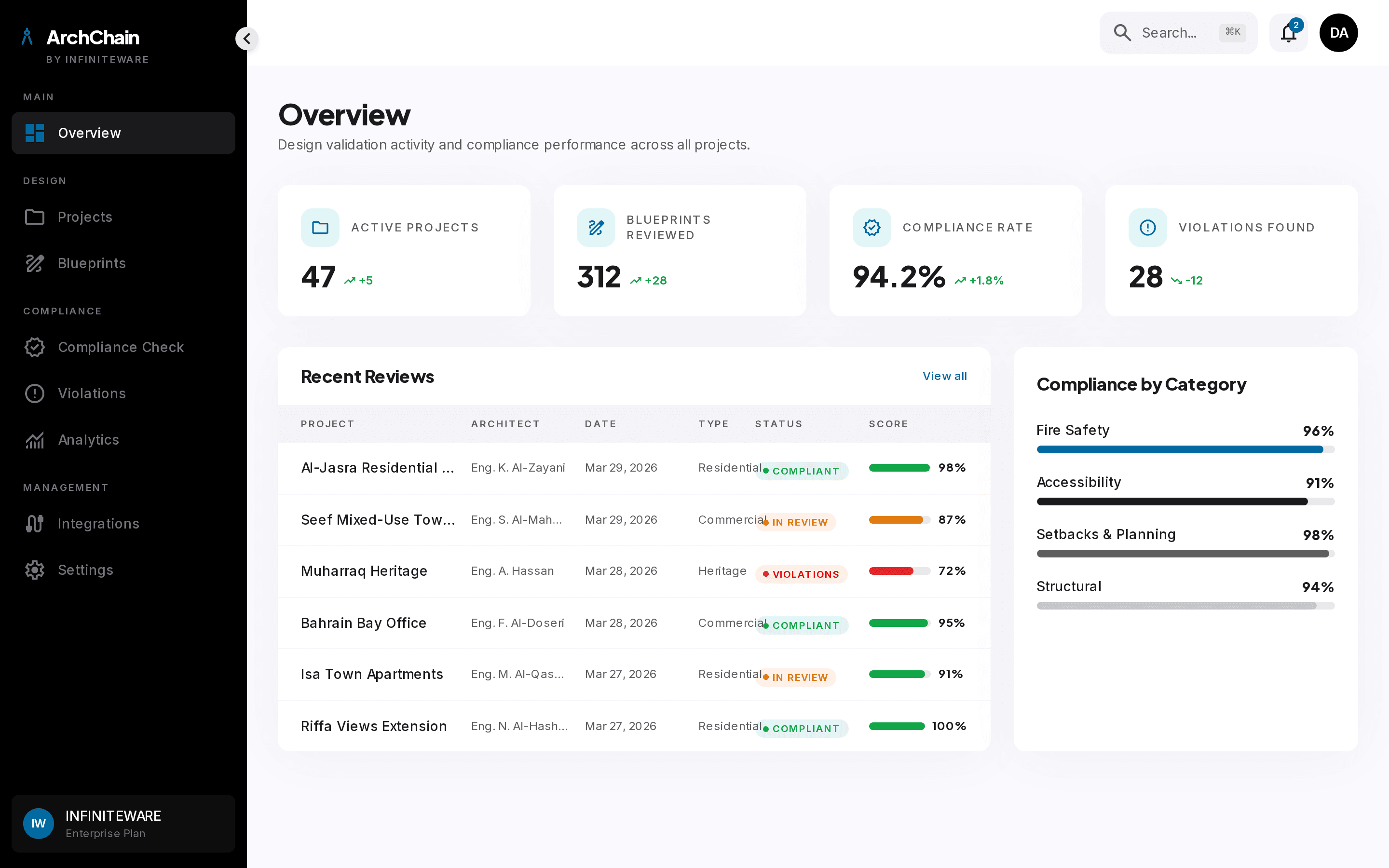Open notifications bell icon
Image resolution: width=1389 pixels, height=868 pixels.
(x=1289, y=33)
